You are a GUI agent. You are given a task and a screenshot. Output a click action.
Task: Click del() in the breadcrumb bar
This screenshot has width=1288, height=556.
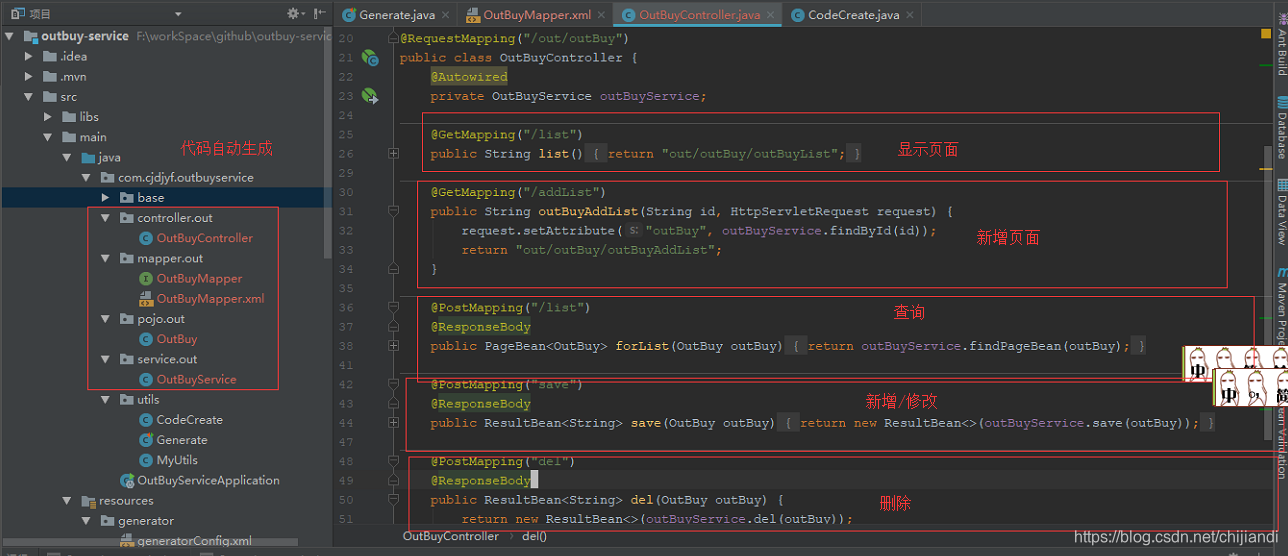pyautogui.click(x=534, y=537)
